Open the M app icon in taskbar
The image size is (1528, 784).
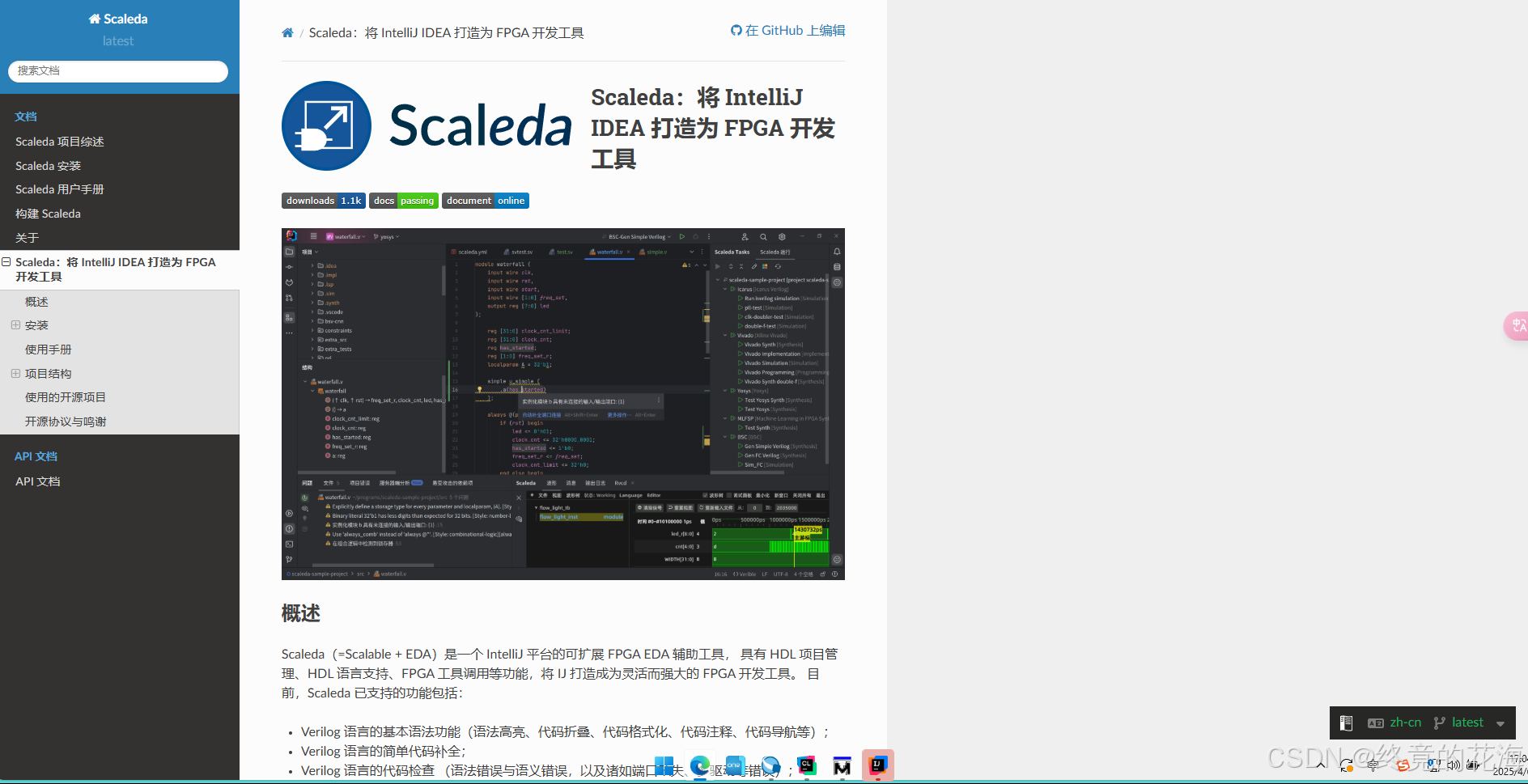click(x=843, y=766)
